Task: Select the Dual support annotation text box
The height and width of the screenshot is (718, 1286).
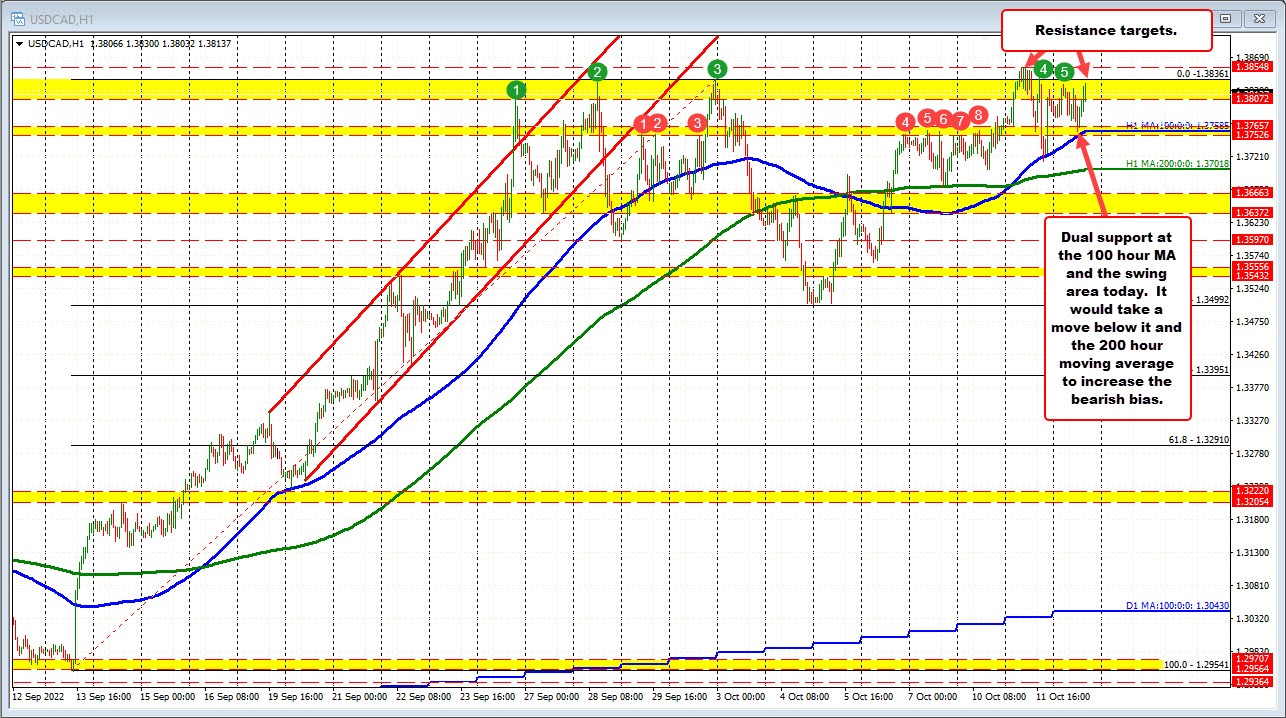Action: coord(1117,317)
